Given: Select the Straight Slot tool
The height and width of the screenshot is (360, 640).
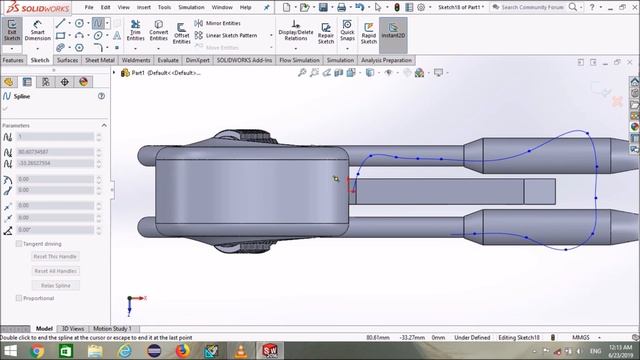Looking at the screenshot, I should (x=60, y=47).
